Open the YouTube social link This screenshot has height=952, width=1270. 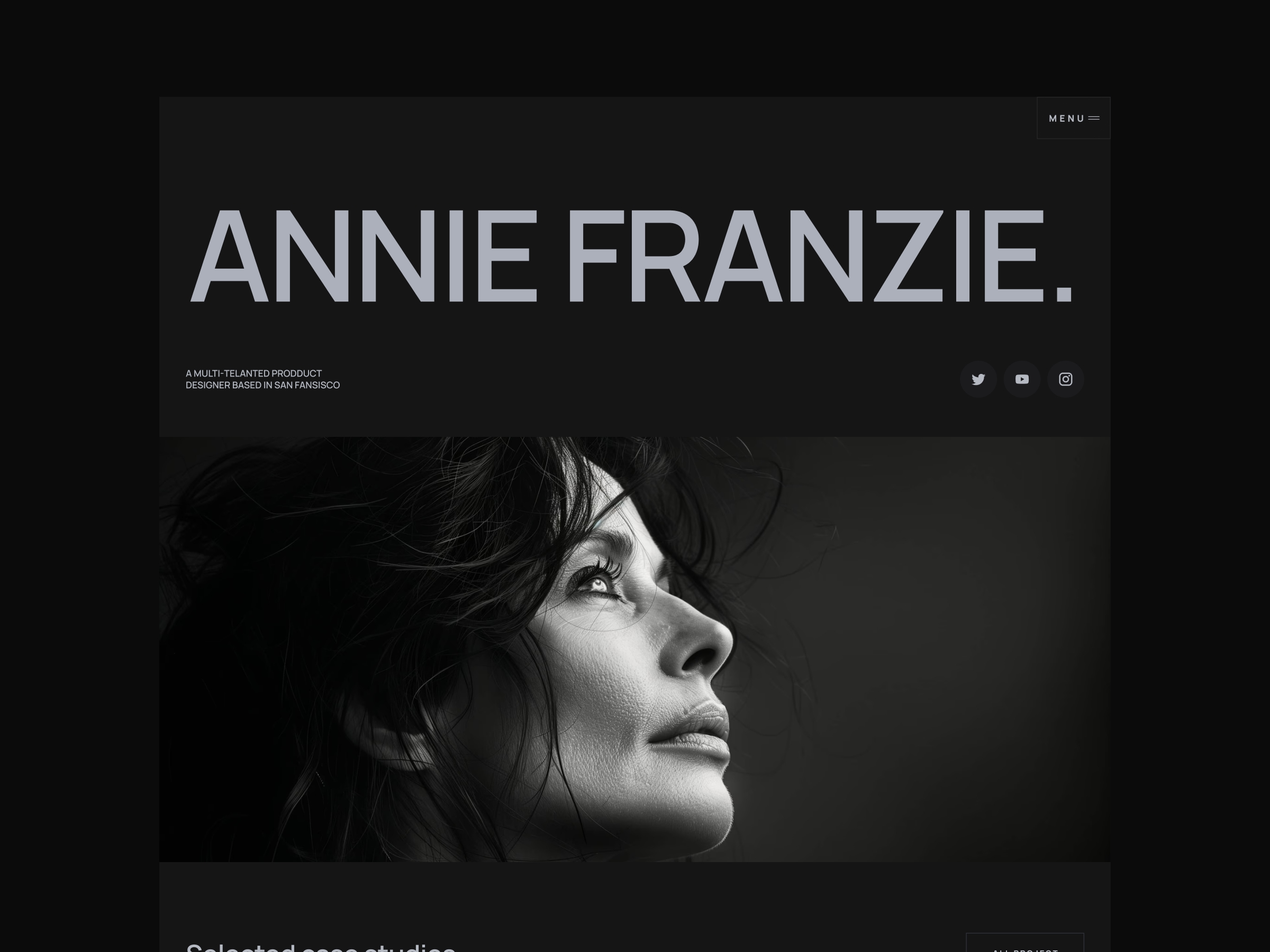pos(1022,379)
